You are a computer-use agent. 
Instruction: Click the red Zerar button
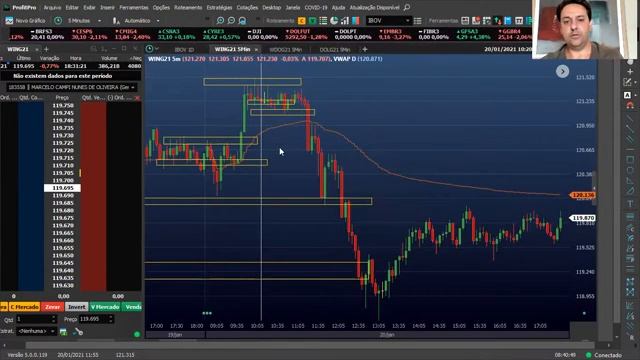click(53, 307)
